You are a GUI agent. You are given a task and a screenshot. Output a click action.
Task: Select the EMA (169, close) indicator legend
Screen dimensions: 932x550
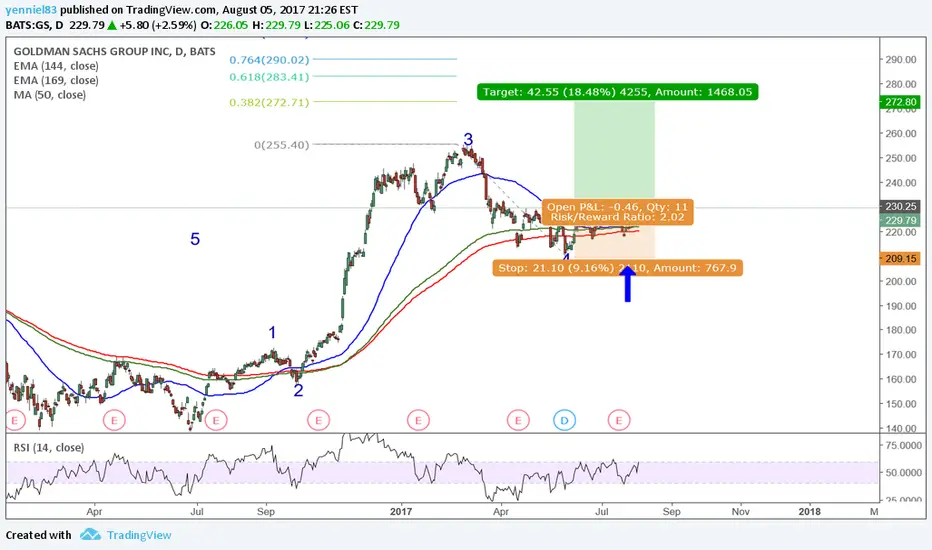56,80
